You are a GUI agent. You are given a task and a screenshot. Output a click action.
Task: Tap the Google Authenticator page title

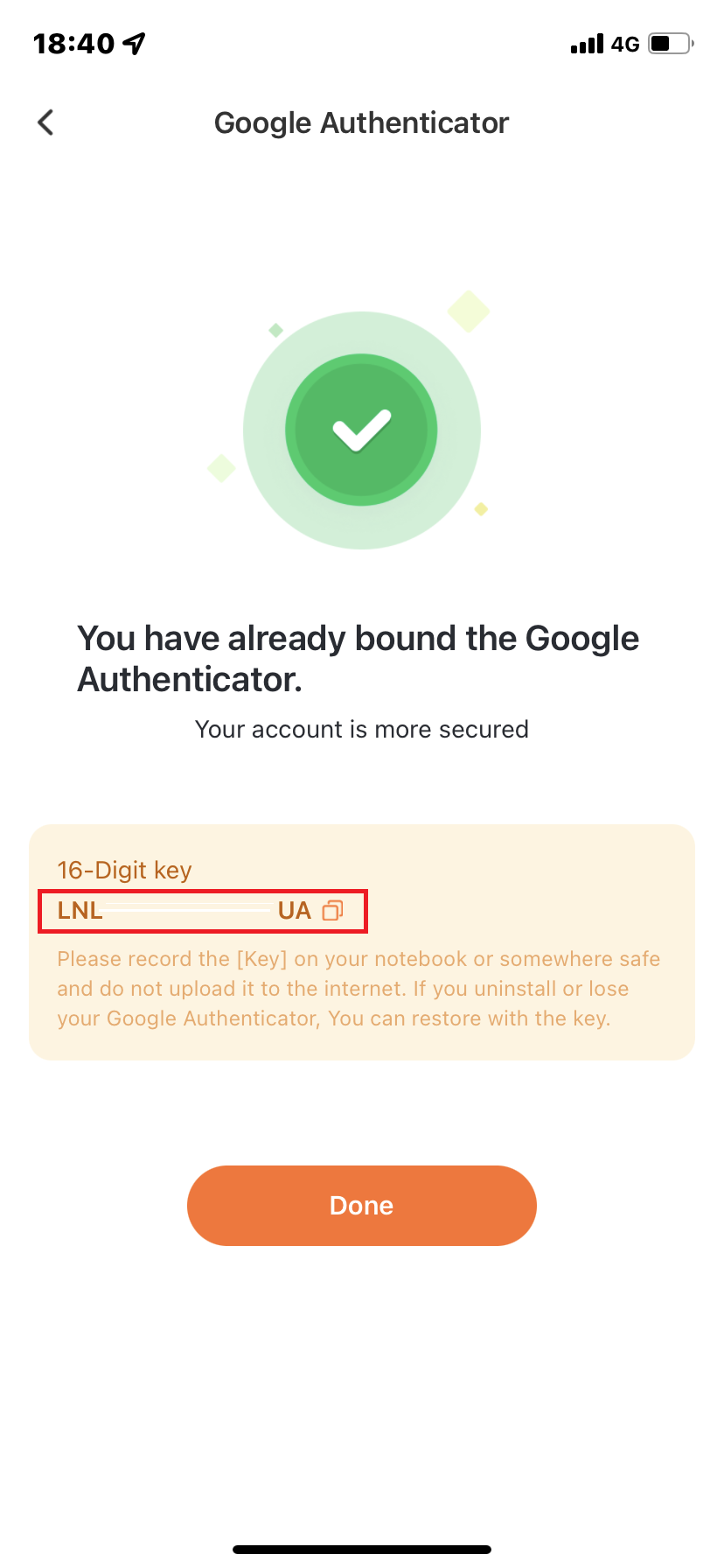click(x=361, y=122)
